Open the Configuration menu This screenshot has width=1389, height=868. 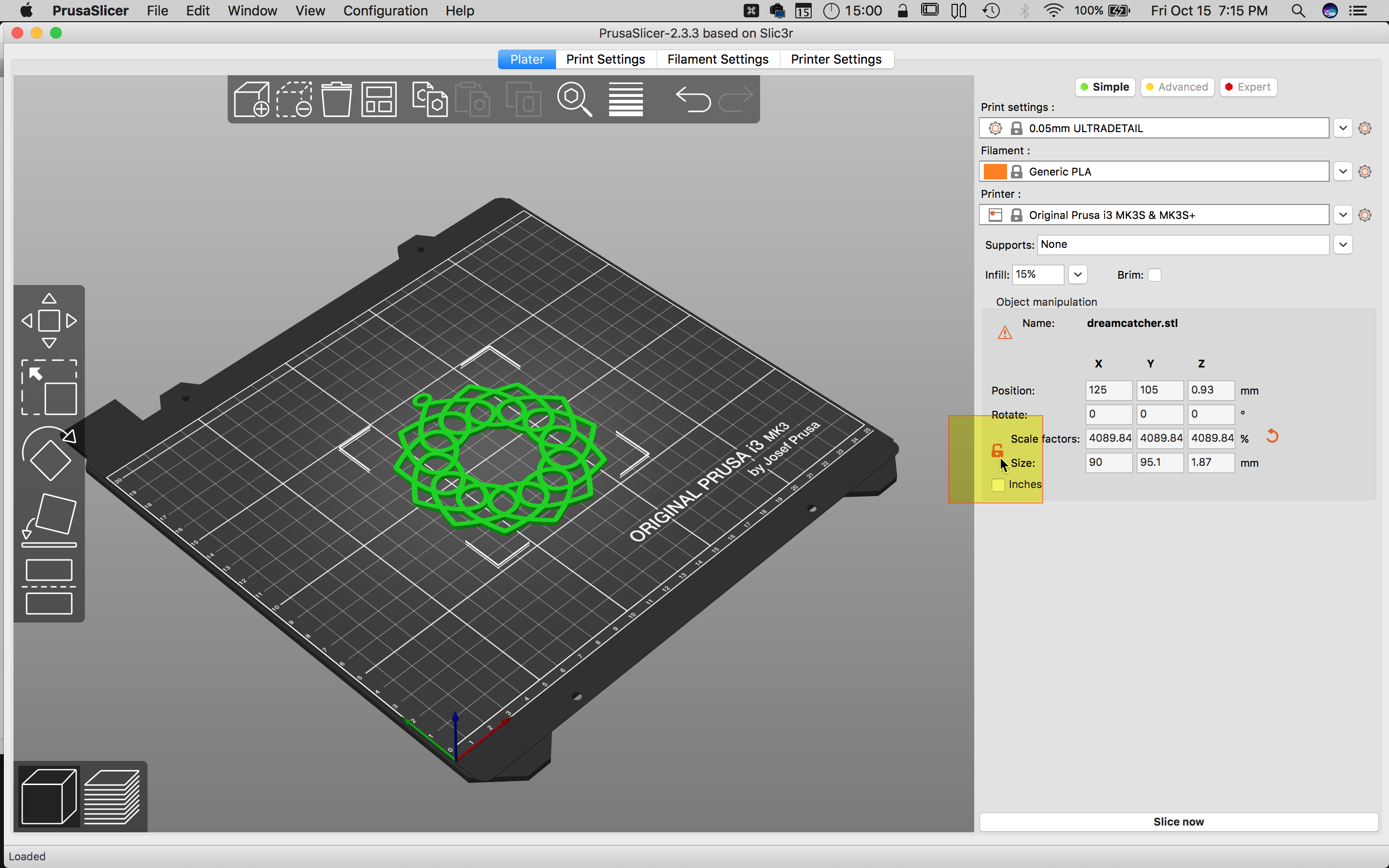coord(385,11)
